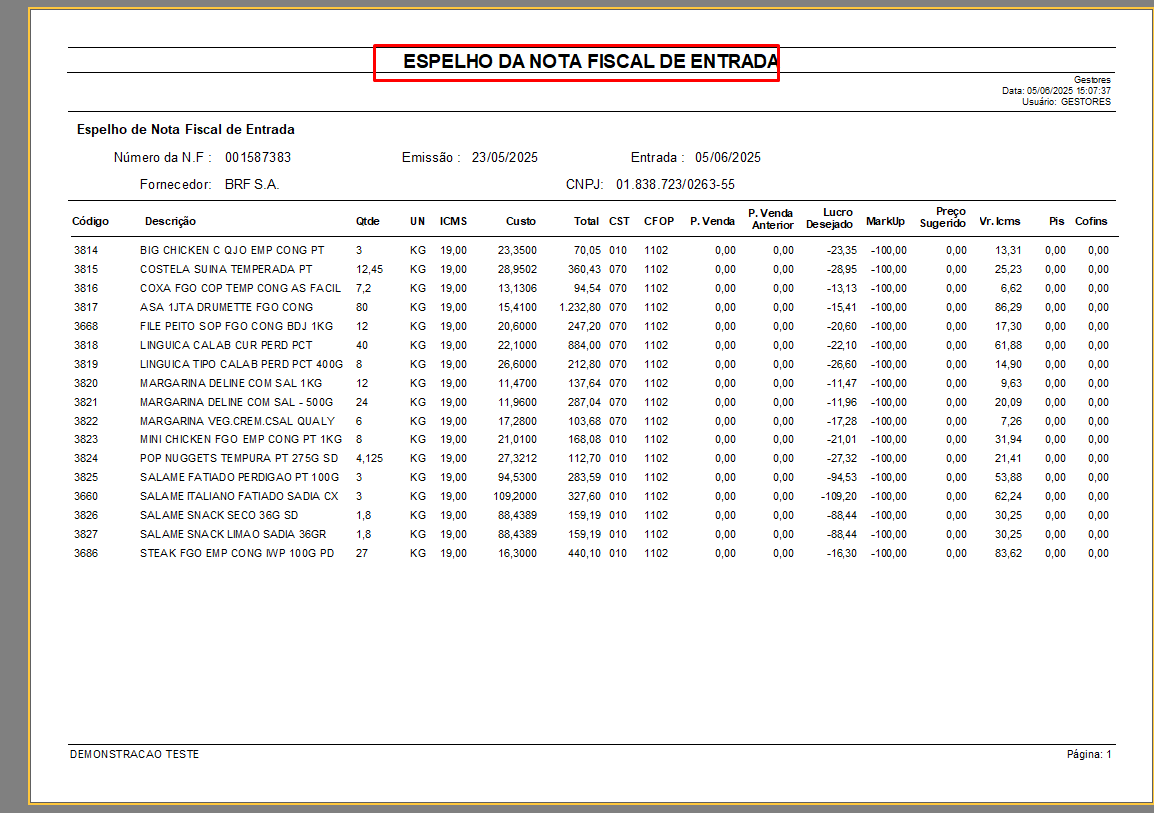
Task: Click the 'Página: 1' page indicator
Action: click(x=1088, y=754)
